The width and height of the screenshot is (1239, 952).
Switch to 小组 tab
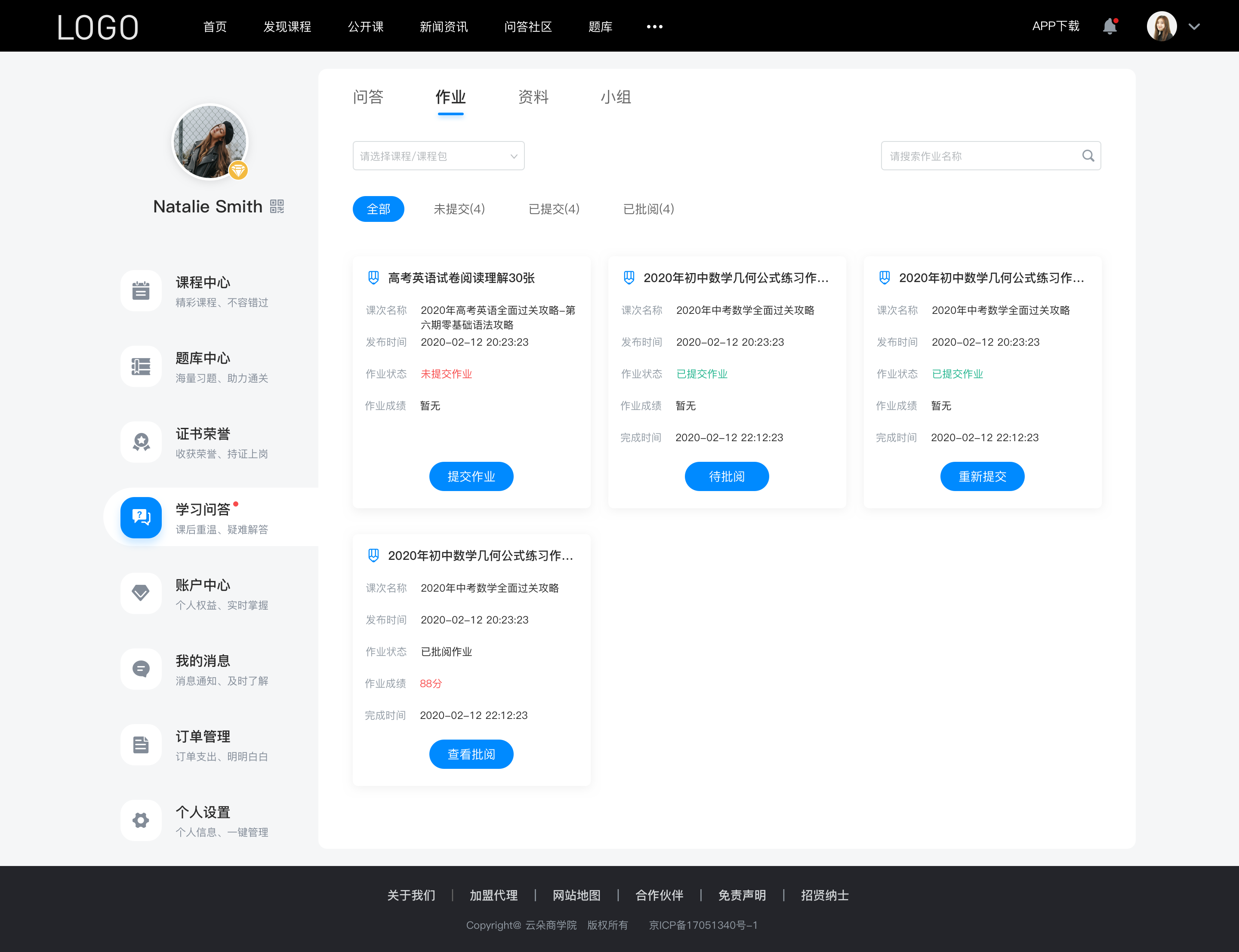pyautogui.click(x=613, y=97)
